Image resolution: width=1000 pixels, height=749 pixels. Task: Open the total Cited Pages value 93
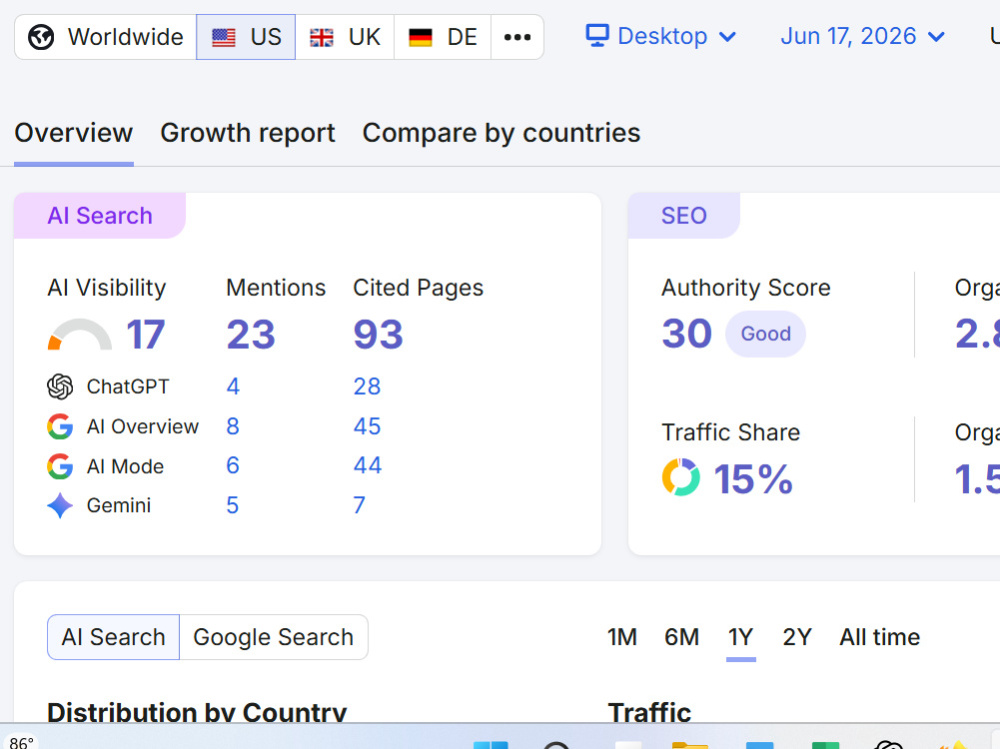(378, 334)
